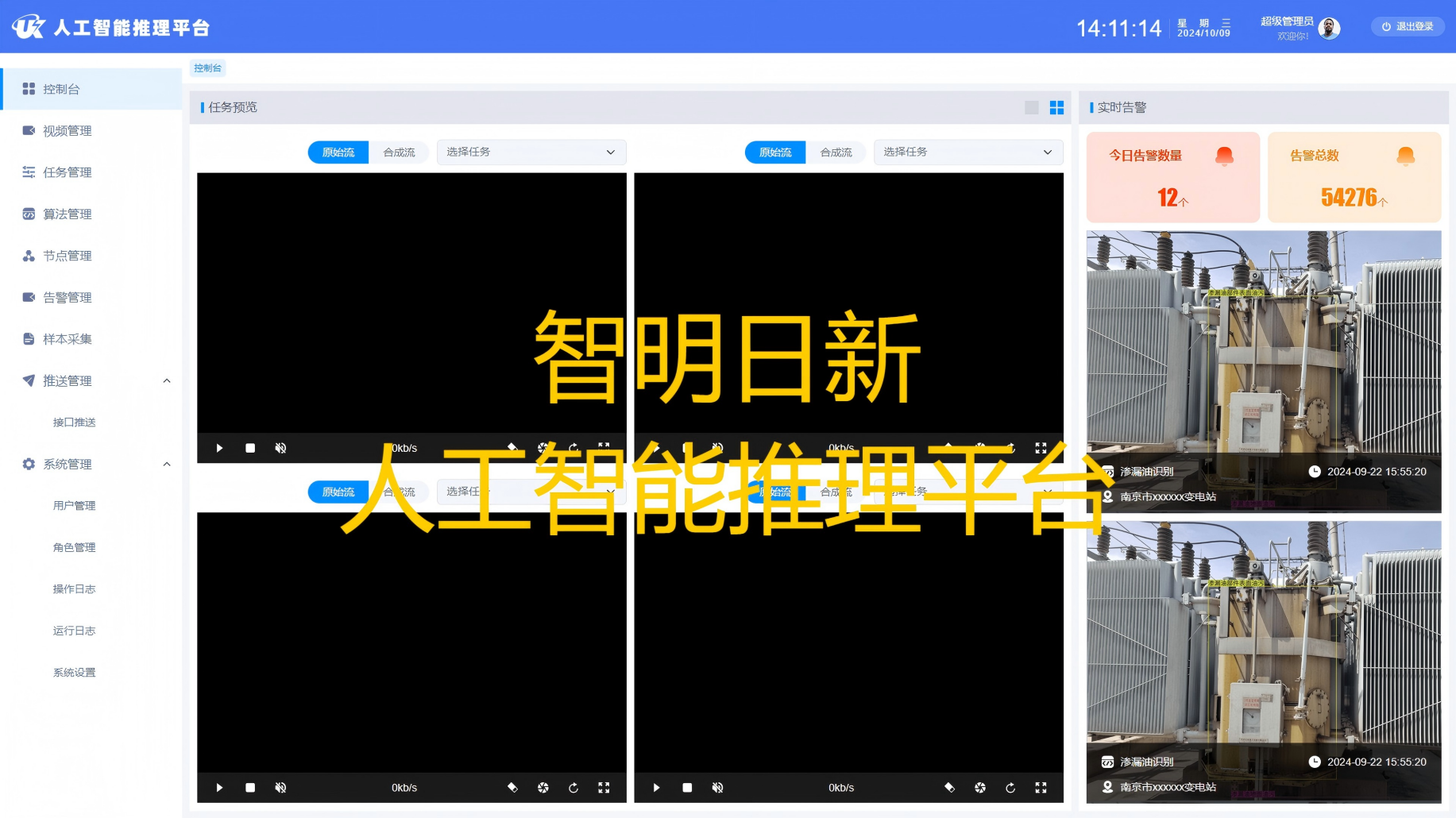Image resolution: width=1456 pixels, height=818 pixels.
Task: Toggle mute icon in bottom-right video player
Action: tap(717, 787)
